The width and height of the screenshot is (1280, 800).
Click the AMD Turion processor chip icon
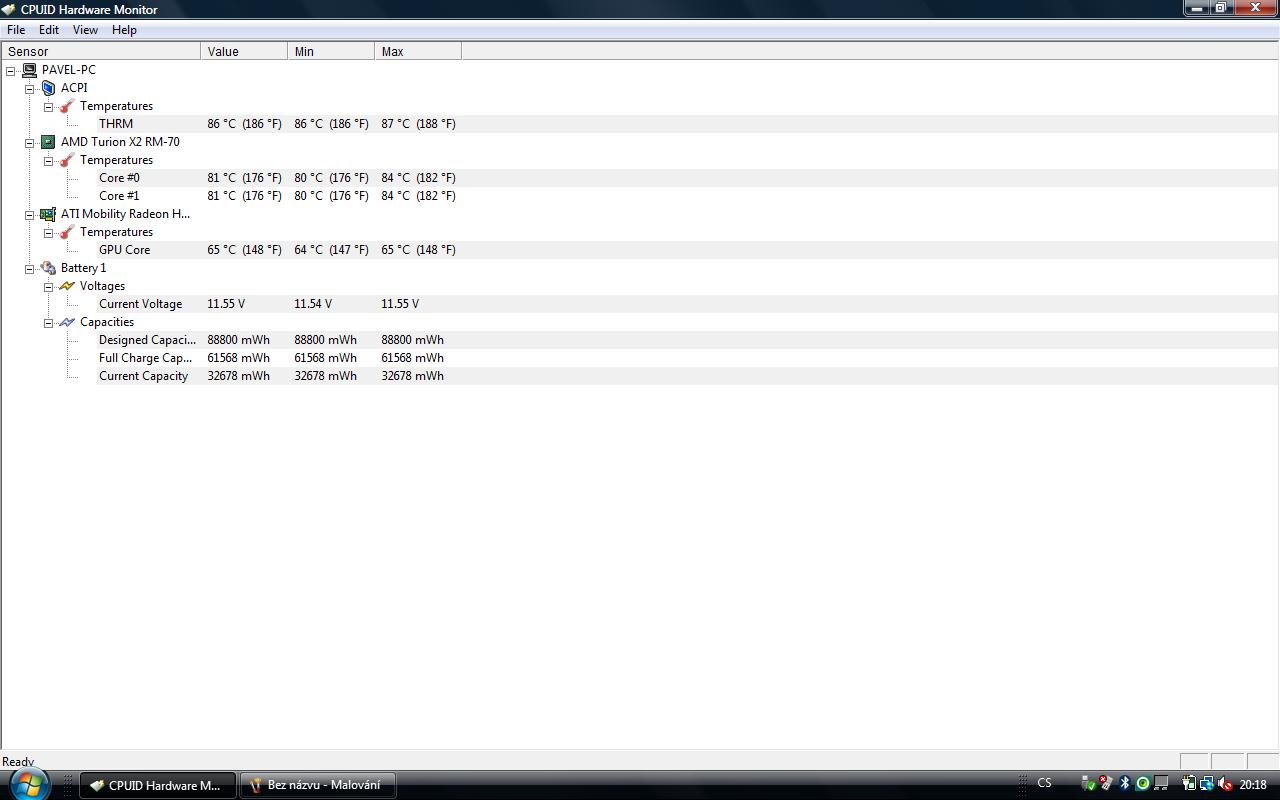tap(48, 142)
